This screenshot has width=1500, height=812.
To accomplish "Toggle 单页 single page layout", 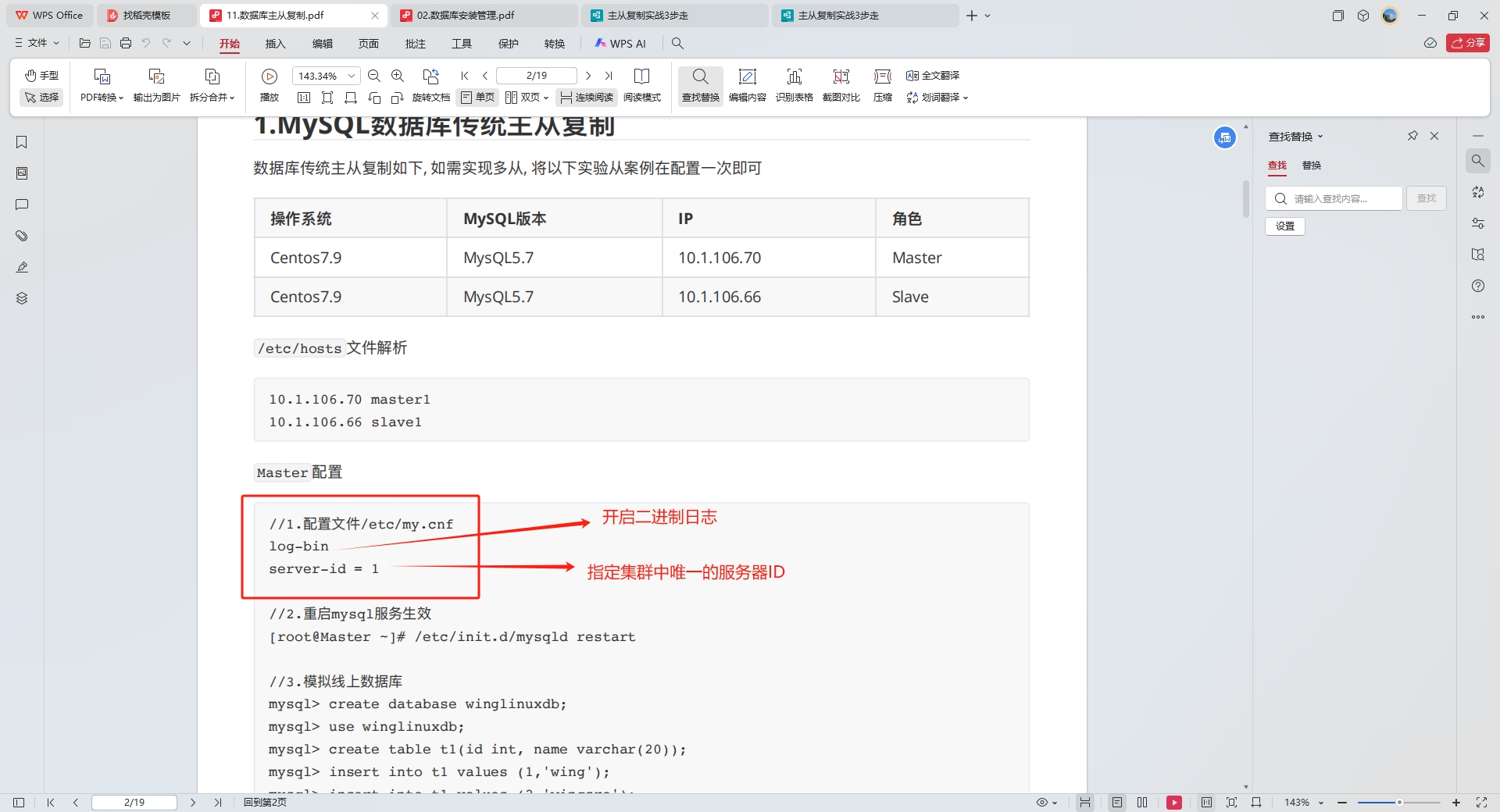I will tap(477, 98).
